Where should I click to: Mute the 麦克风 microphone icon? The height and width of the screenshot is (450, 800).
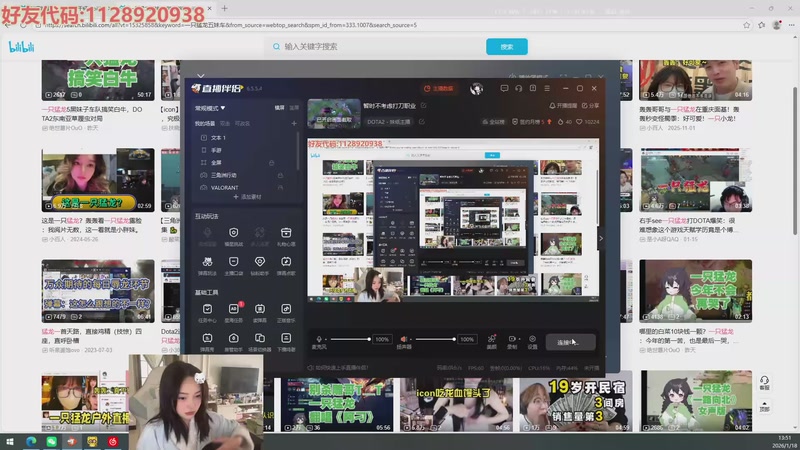pos(319,339)
